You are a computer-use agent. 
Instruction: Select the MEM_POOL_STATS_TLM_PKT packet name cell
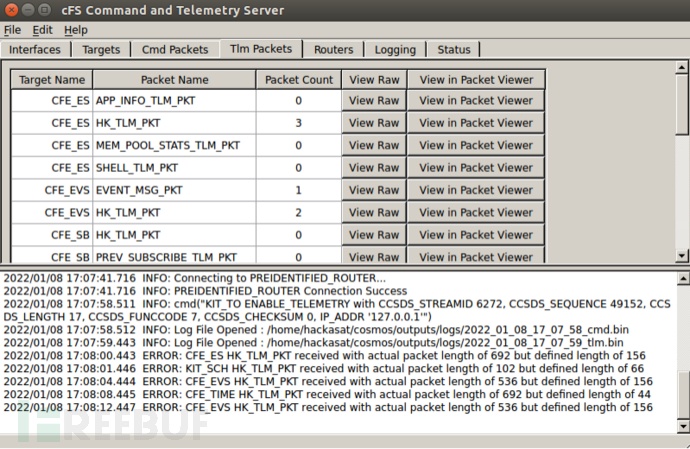tap(174, 145)
